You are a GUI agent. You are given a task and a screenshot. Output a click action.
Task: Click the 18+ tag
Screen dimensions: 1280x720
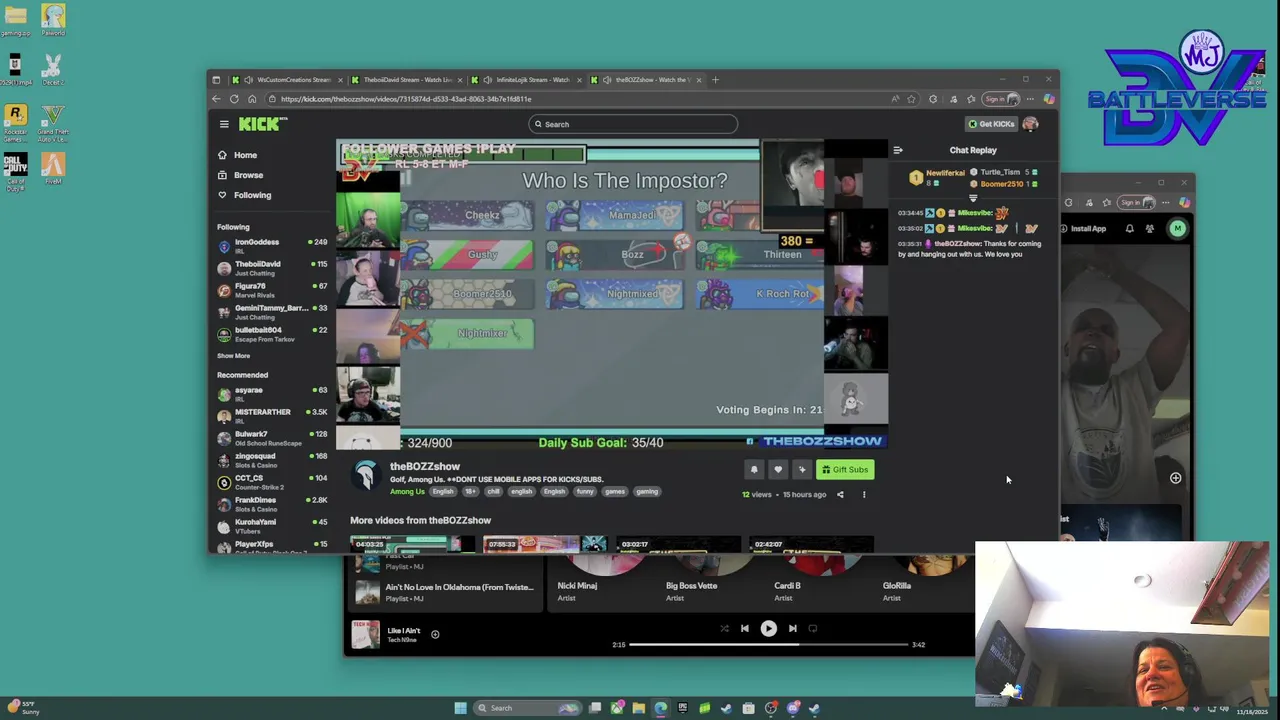[x=470, y=491]
